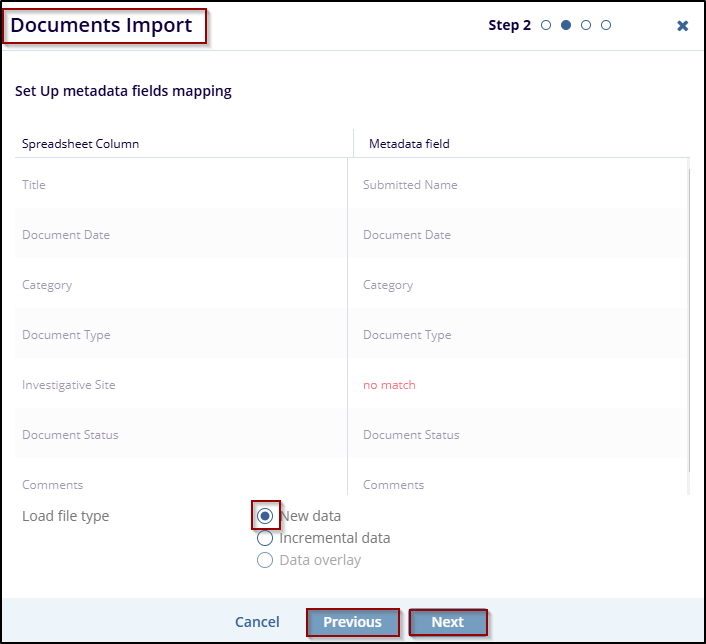Close the Documents Import dialog
The image size is (706, 644).
pyautogui.click(x=682, y=26)
